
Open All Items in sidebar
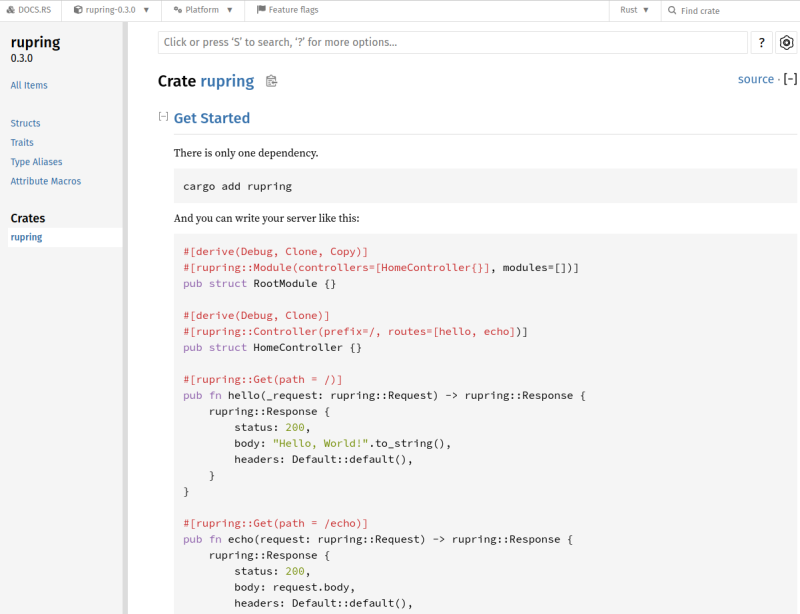coord(29,85)
